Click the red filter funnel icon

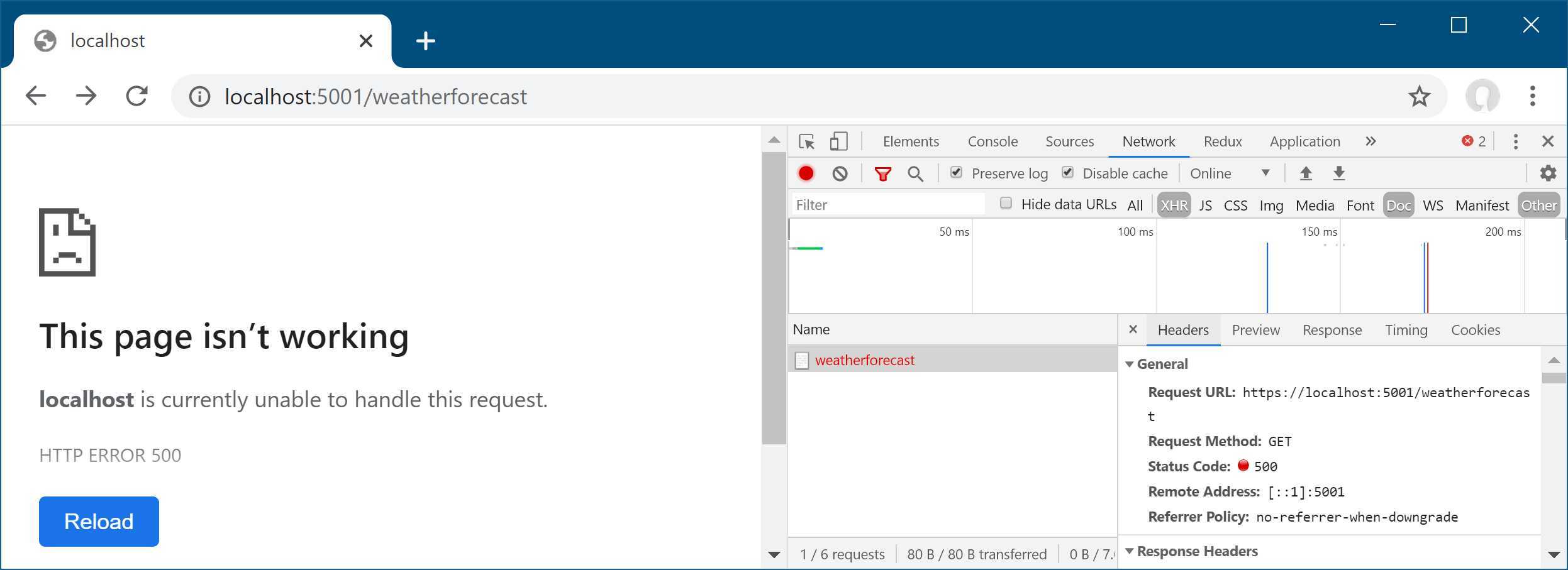click(883, 174)
